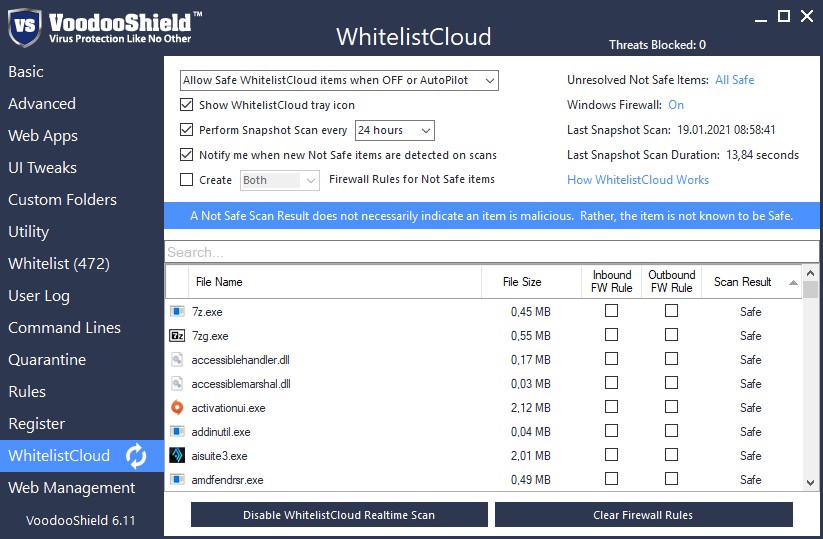Click the 7z.exe file icon
The image size is (823, 539).
pos(177,312)
